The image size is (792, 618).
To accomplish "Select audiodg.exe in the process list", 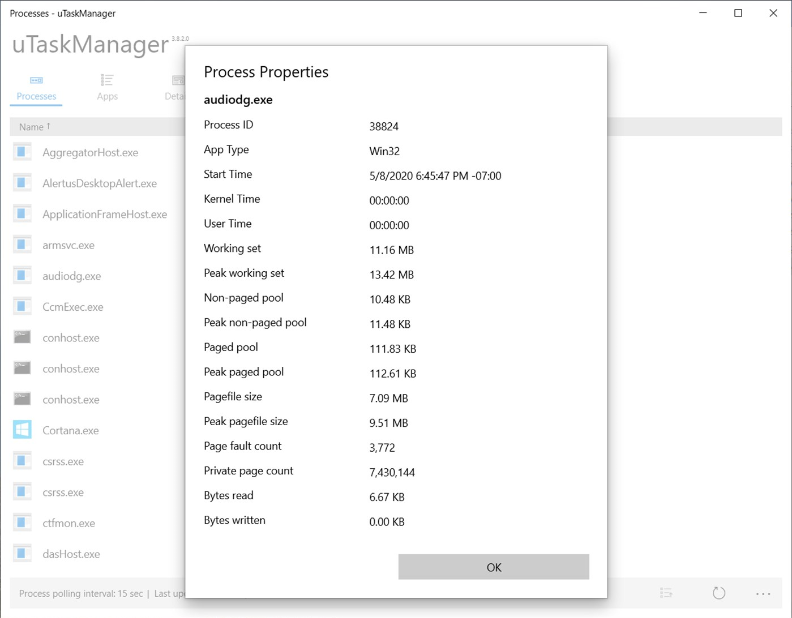I will [72, 276].
